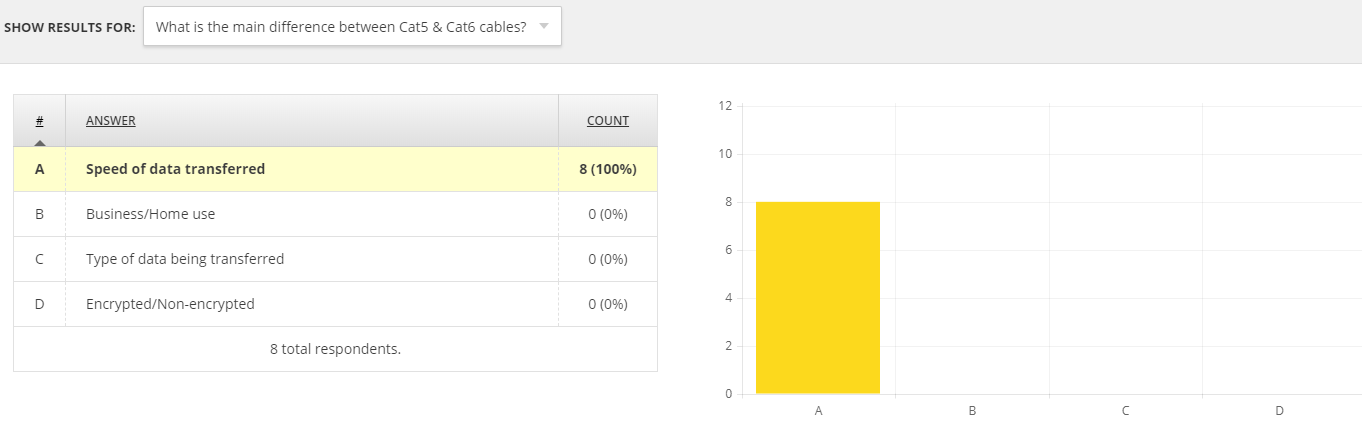This screenshot has height=423, width=1362.
Task: Select the 'Business/Home use' answer row
Action: coord(335,214)
